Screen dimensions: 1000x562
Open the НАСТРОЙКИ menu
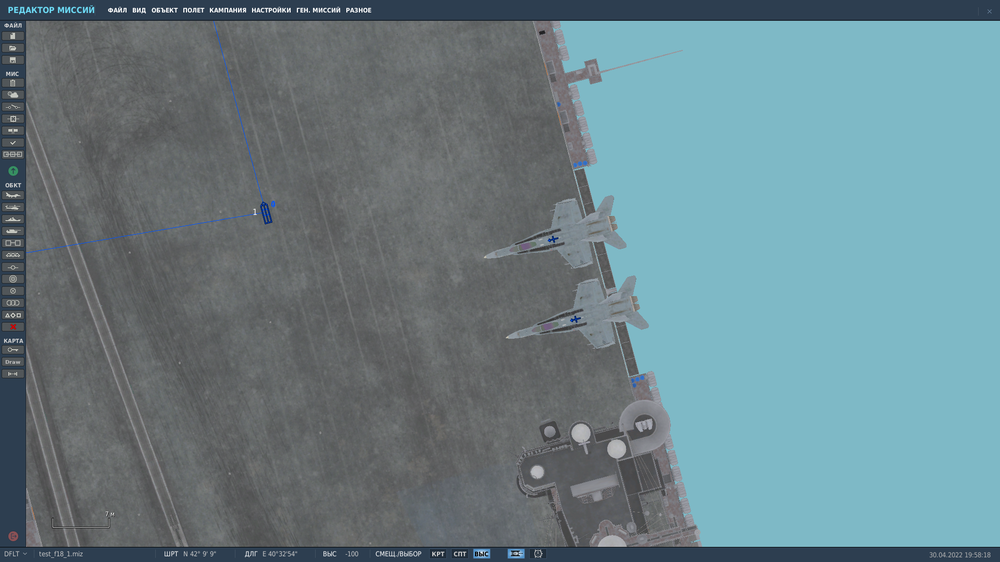pos(271,10)
